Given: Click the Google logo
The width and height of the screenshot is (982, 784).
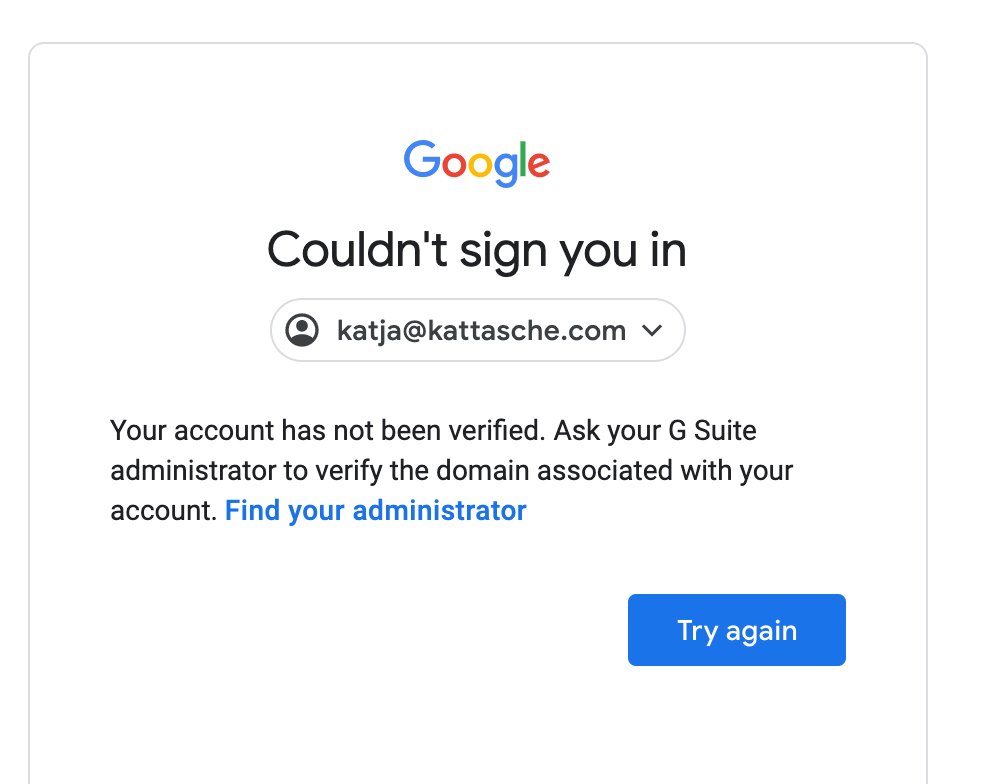Looking at the screenshot, I should pos(477,163).
